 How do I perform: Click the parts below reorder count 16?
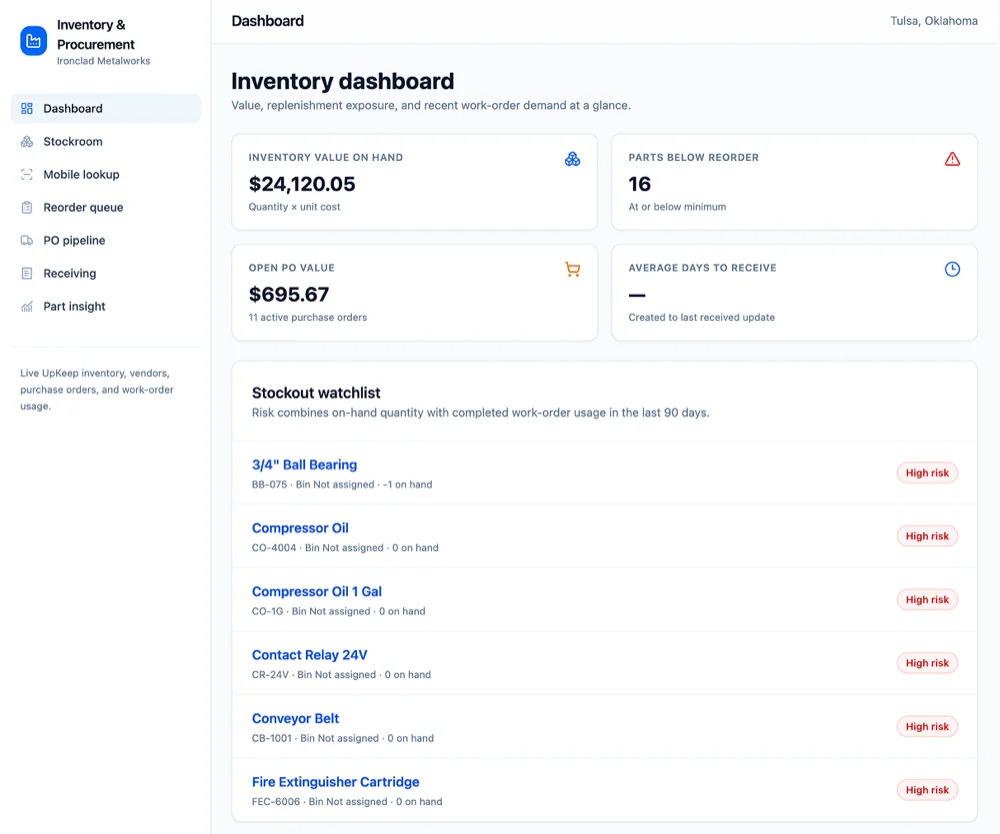point(640,184)
